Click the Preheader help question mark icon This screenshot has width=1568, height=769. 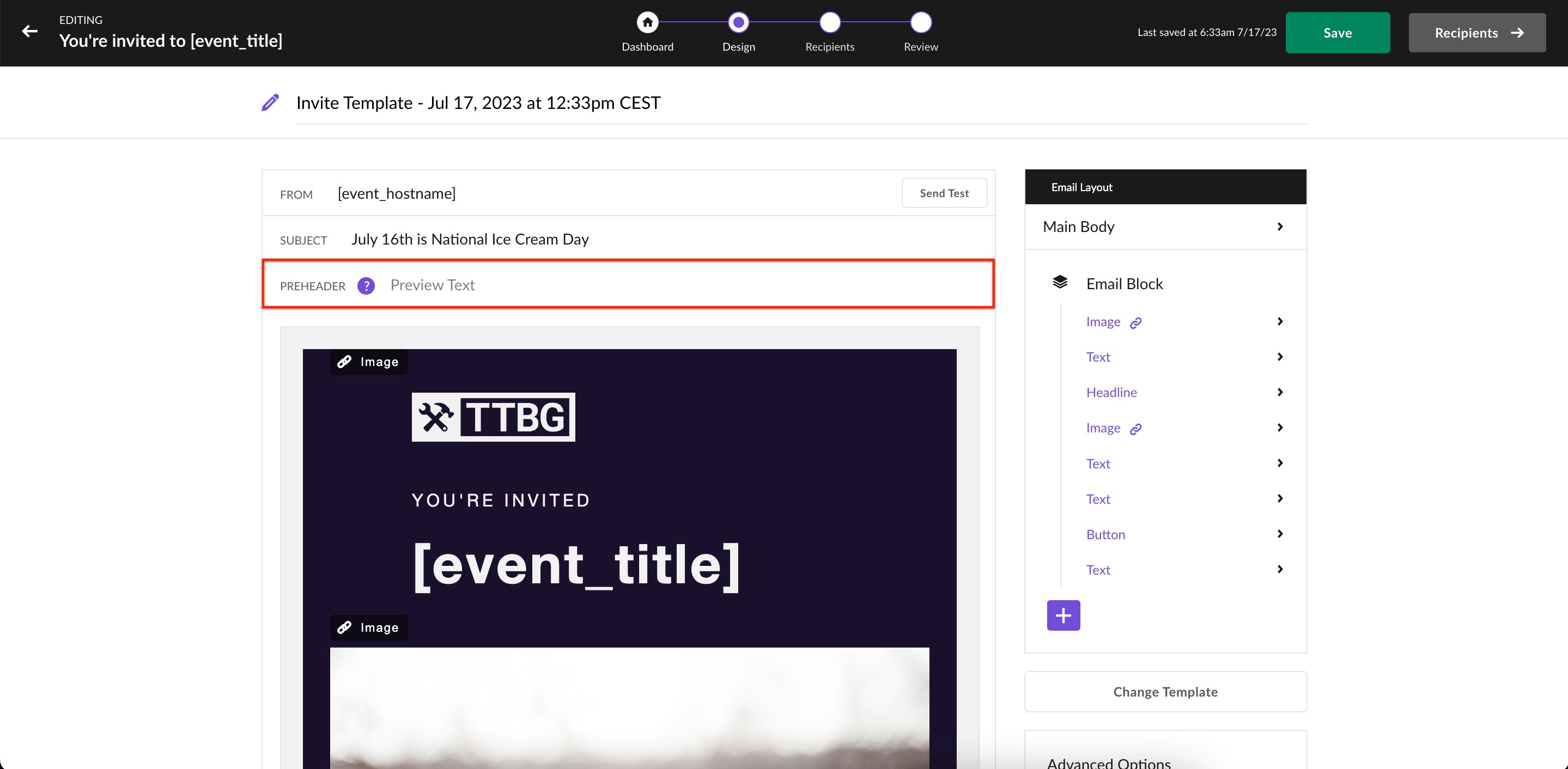(366, 285)
